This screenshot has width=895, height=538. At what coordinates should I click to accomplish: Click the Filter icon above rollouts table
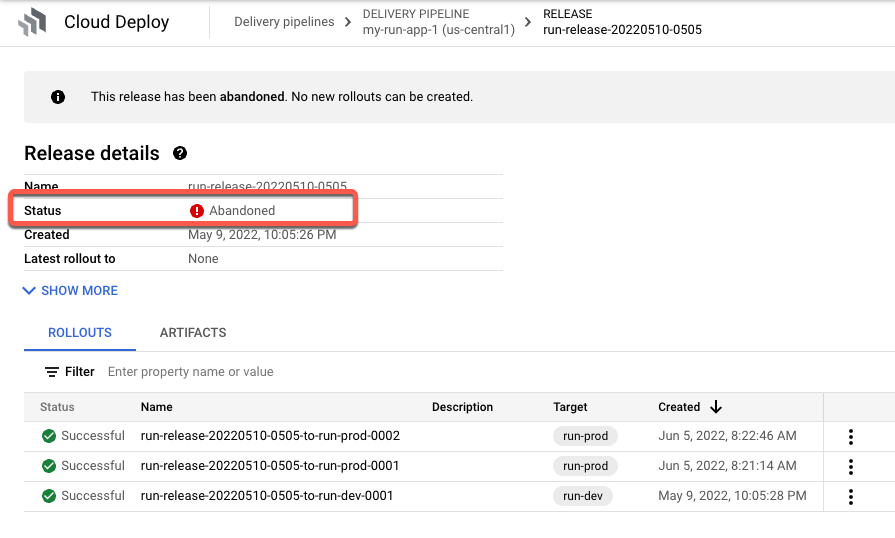(x=52, y=372)
